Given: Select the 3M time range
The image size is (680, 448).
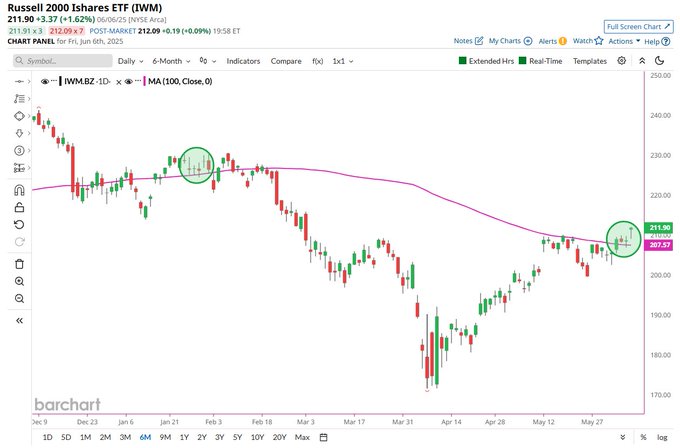Looking at the screenshot, I should tap(125, 437).
